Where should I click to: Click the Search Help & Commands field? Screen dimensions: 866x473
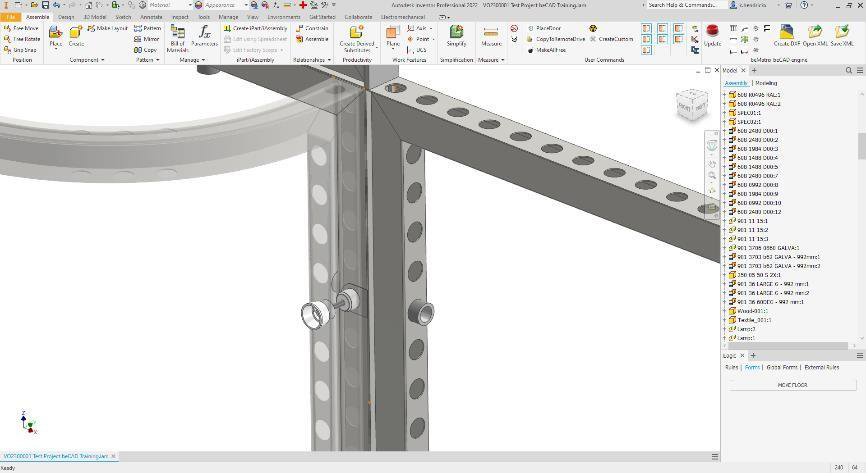click(x=686, y=5)
